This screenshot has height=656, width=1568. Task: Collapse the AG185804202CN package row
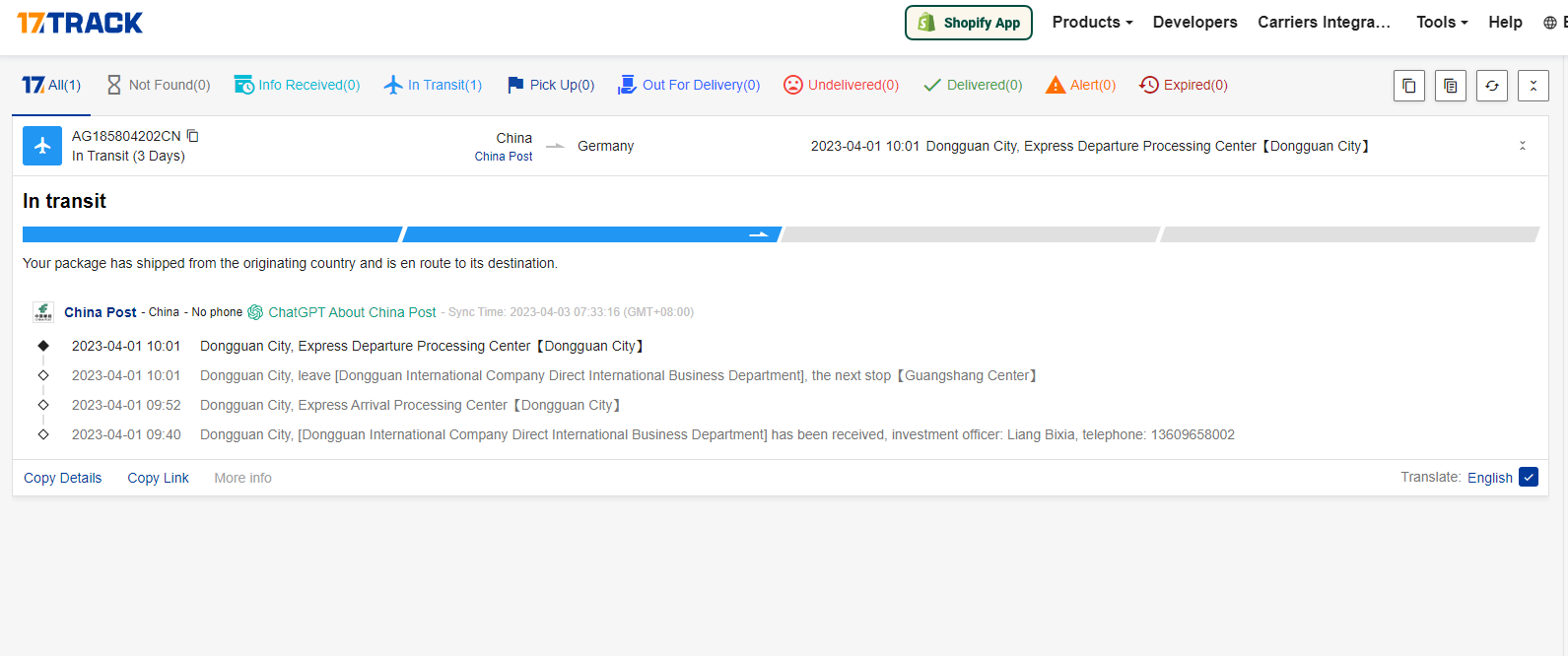coord(1523,146)
